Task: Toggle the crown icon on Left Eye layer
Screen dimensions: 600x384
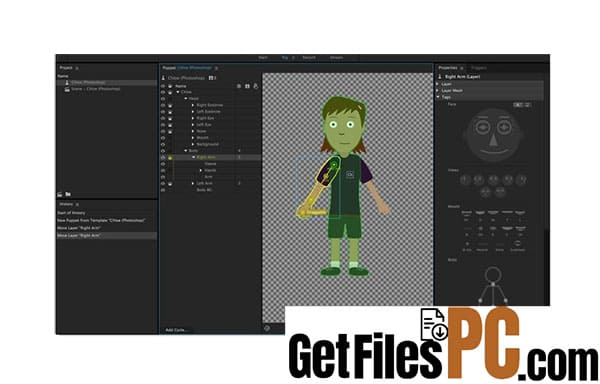Action: point(170,125)
